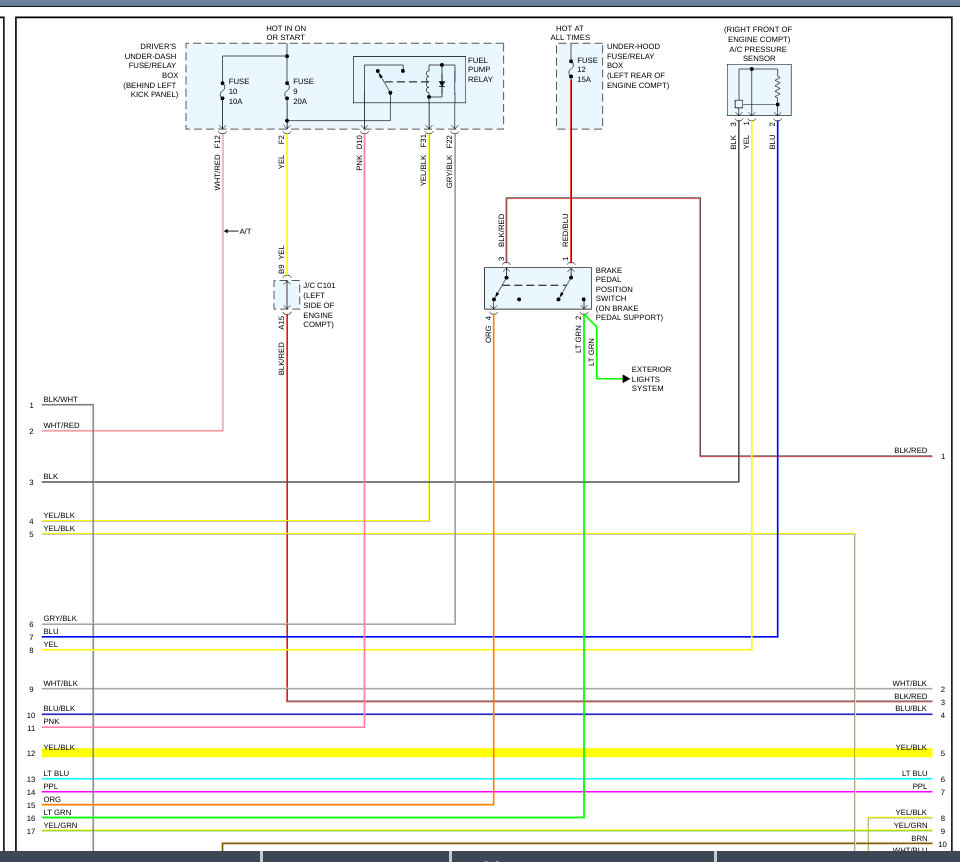Click the fuel pump relay schematic symbol
The width and height of the screenshot is (960, 862).
pyautogui.click(x=409, y=80)
